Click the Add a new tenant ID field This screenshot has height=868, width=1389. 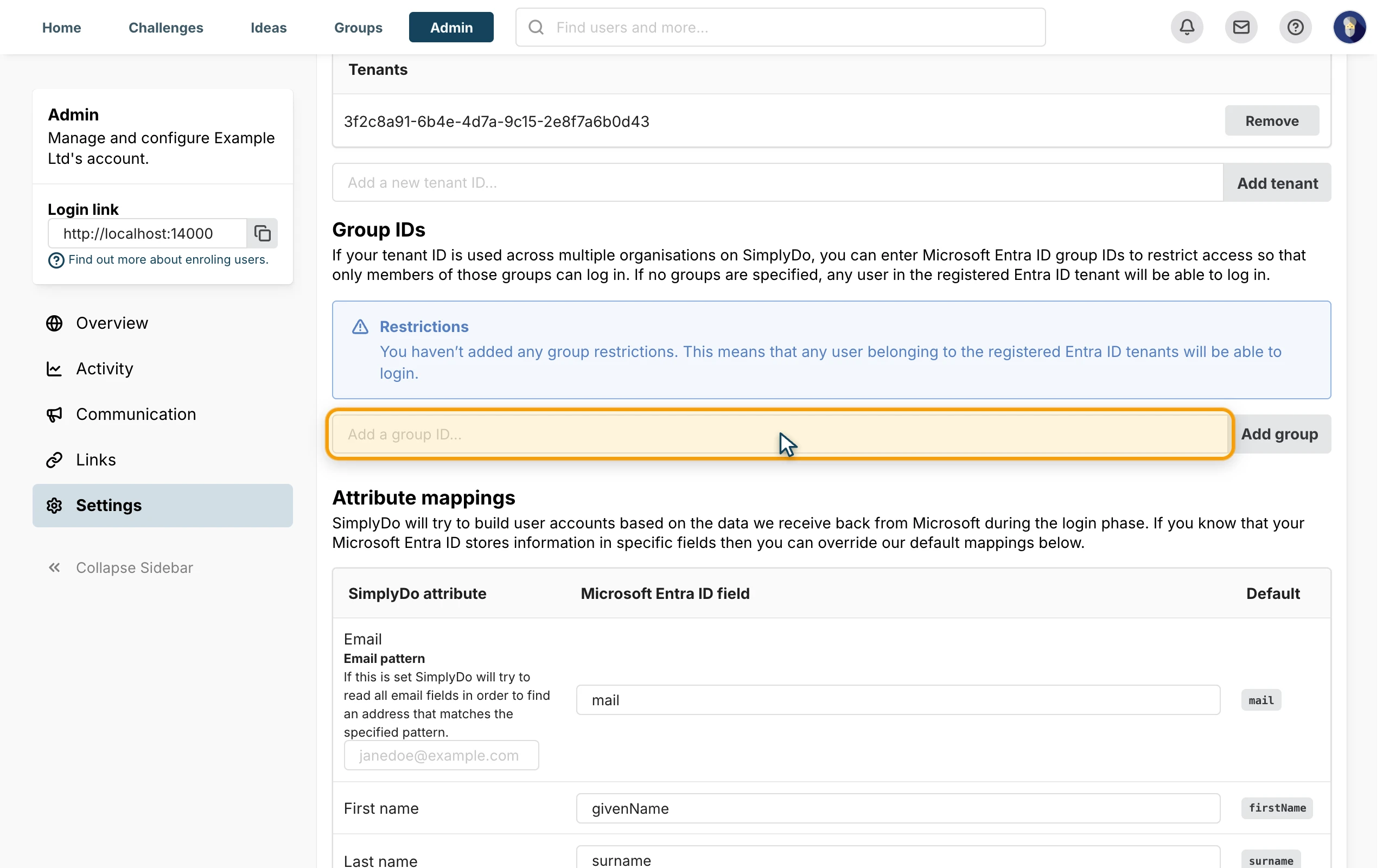pyautogui.click(x=778, y=183)
